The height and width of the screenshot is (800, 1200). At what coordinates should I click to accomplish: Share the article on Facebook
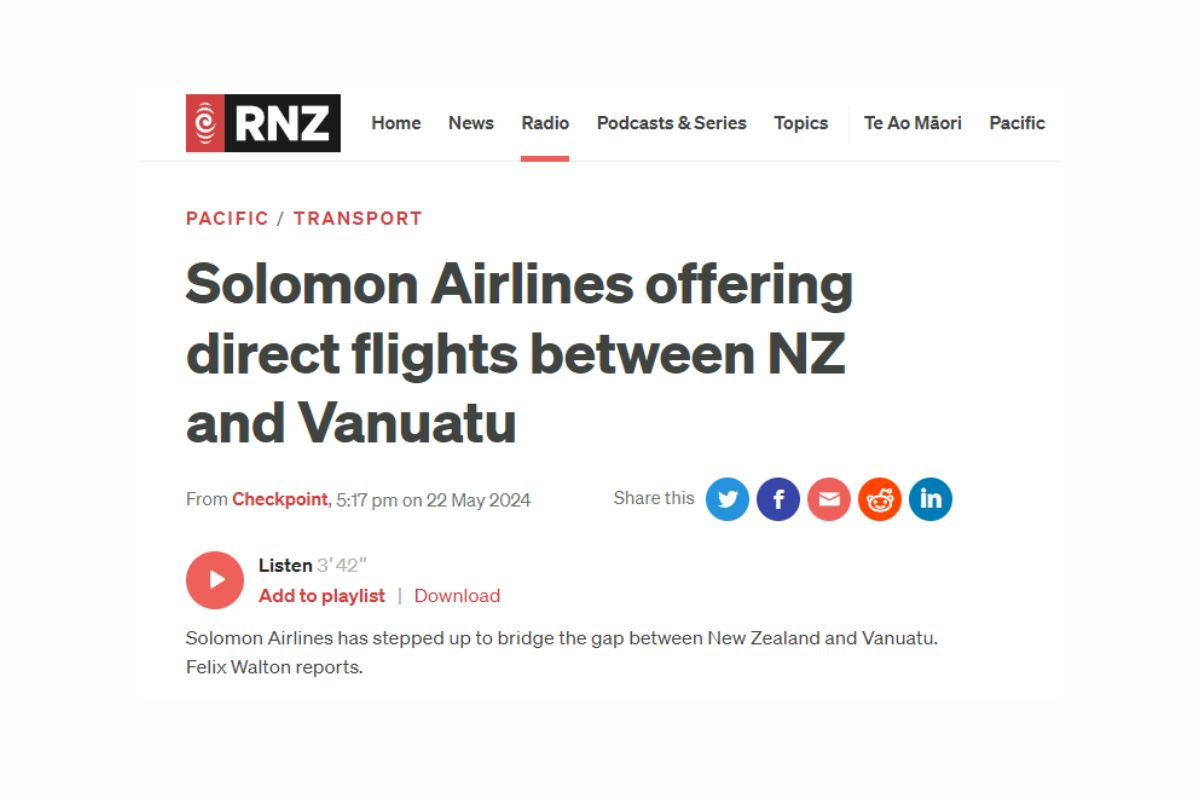778,499
